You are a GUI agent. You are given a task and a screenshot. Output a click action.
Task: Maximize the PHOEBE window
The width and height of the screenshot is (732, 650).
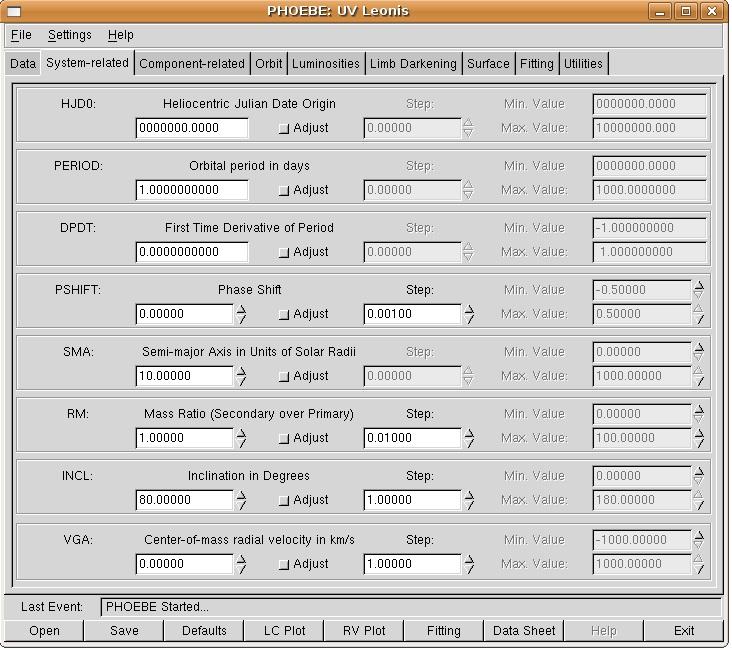pyautogui.click(x=686, y=11)
